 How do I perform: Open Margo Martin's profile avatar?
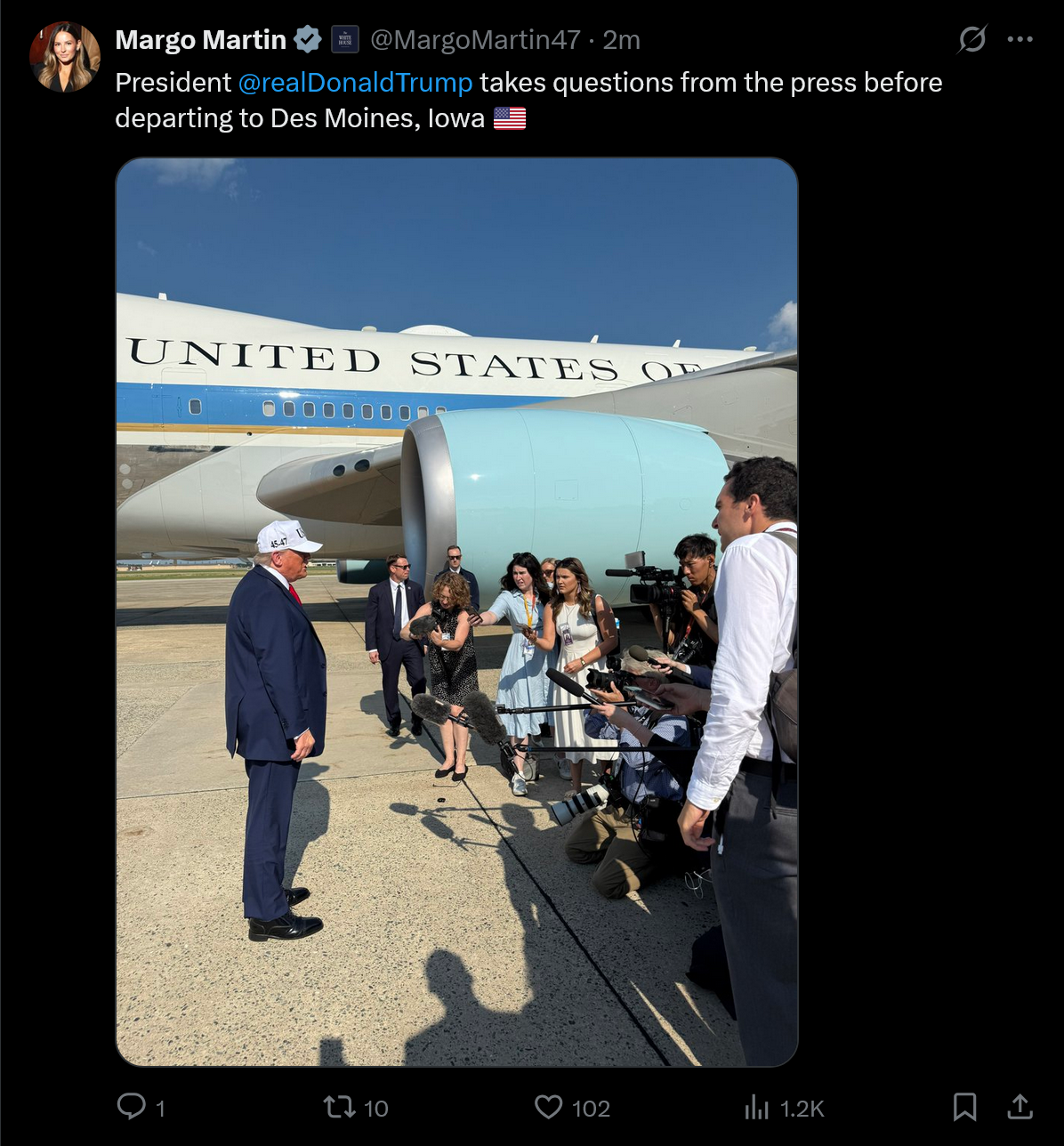click(65, 57)
